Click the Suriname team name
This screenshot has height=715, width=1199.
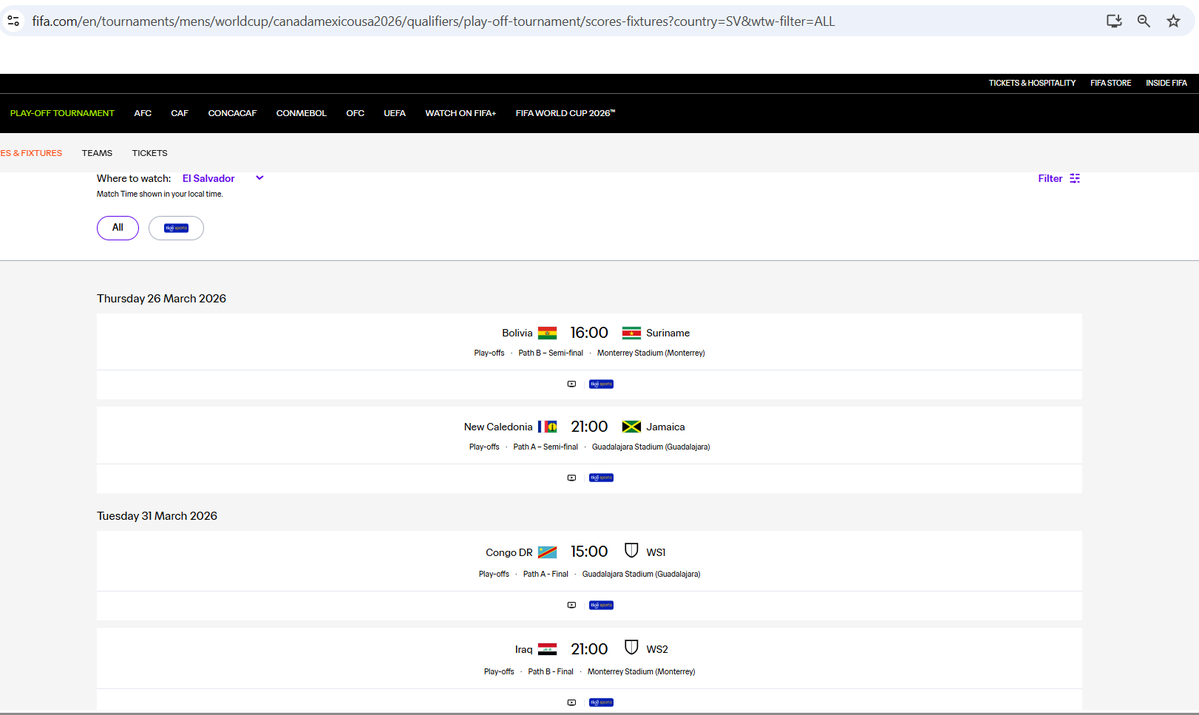[x=668, y=333]
